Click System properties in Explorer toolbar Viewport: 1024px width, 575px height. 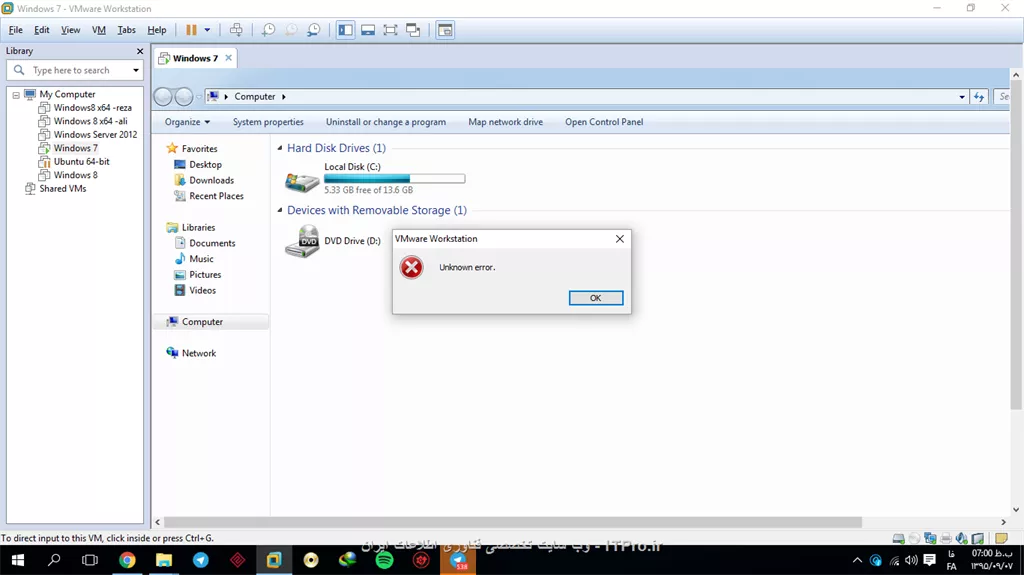268,122
